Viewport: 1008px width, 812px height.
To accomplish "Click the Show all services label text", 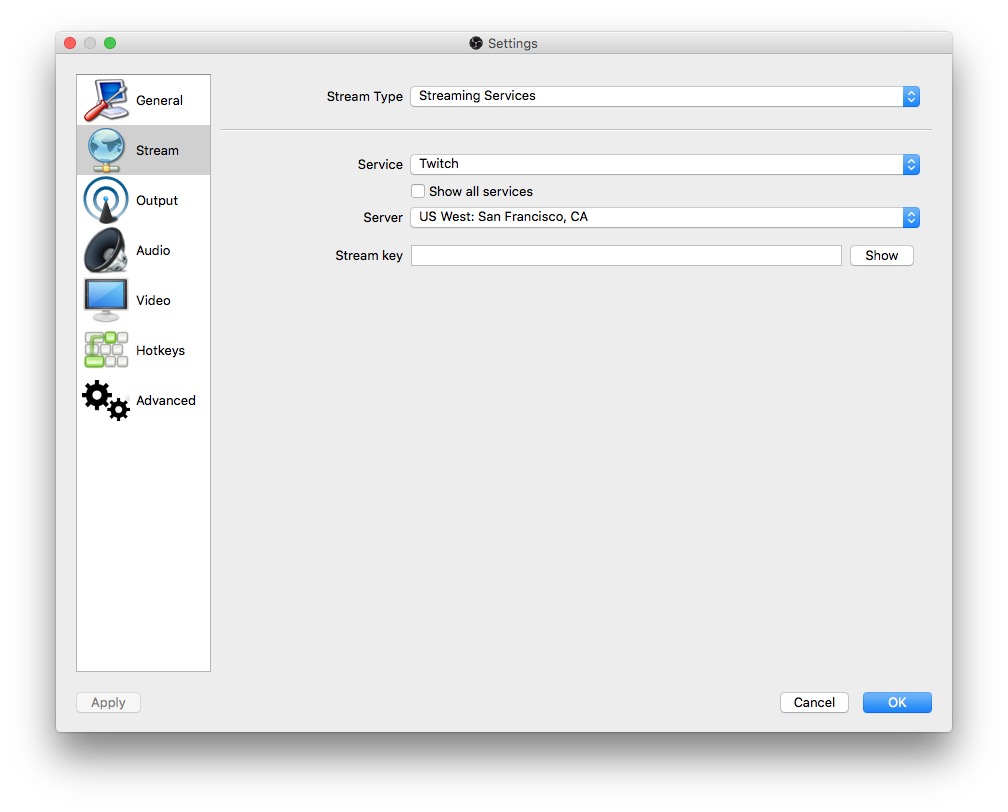I will [481, 192].
